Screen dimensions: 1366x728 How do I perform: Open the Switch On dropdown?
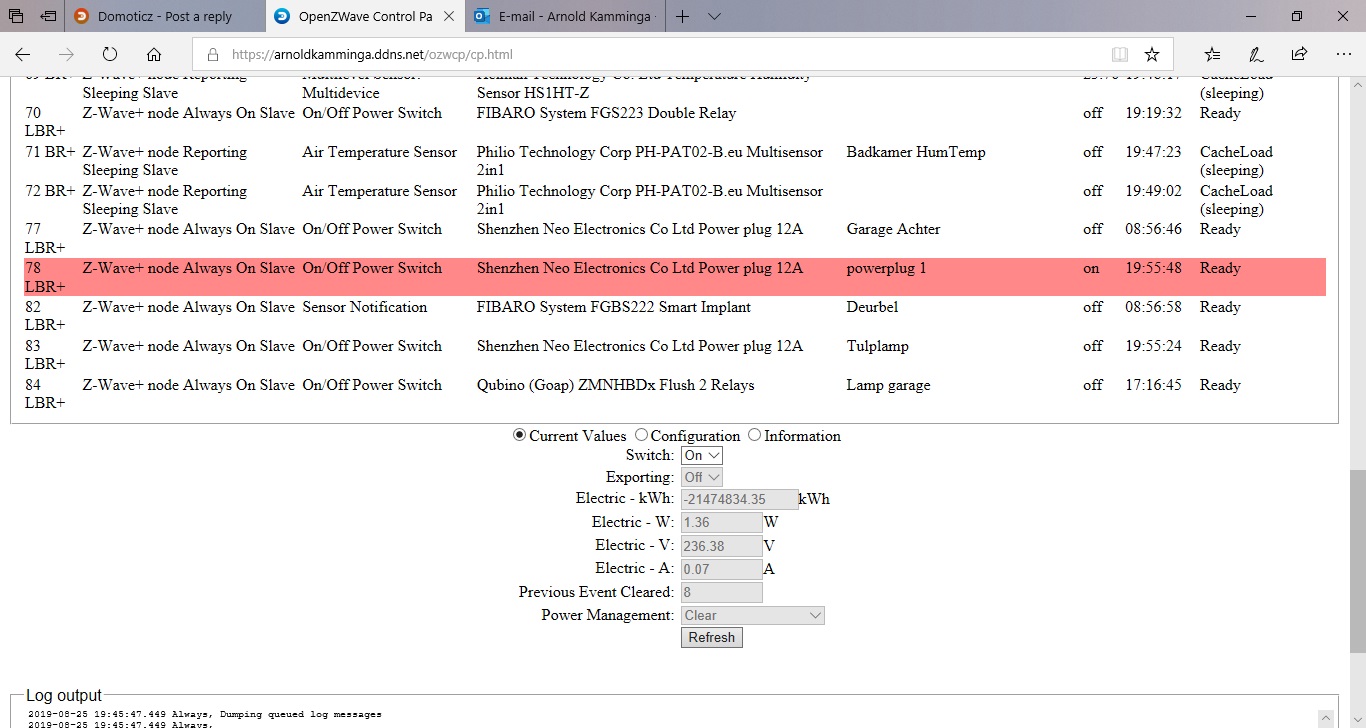(701, 455)
